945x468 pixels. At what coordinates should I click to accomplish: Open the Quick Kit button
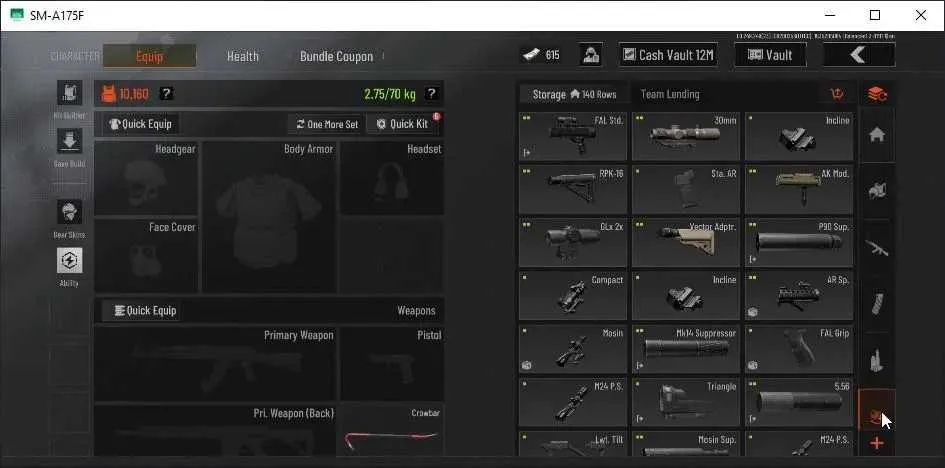pos(403,124)
